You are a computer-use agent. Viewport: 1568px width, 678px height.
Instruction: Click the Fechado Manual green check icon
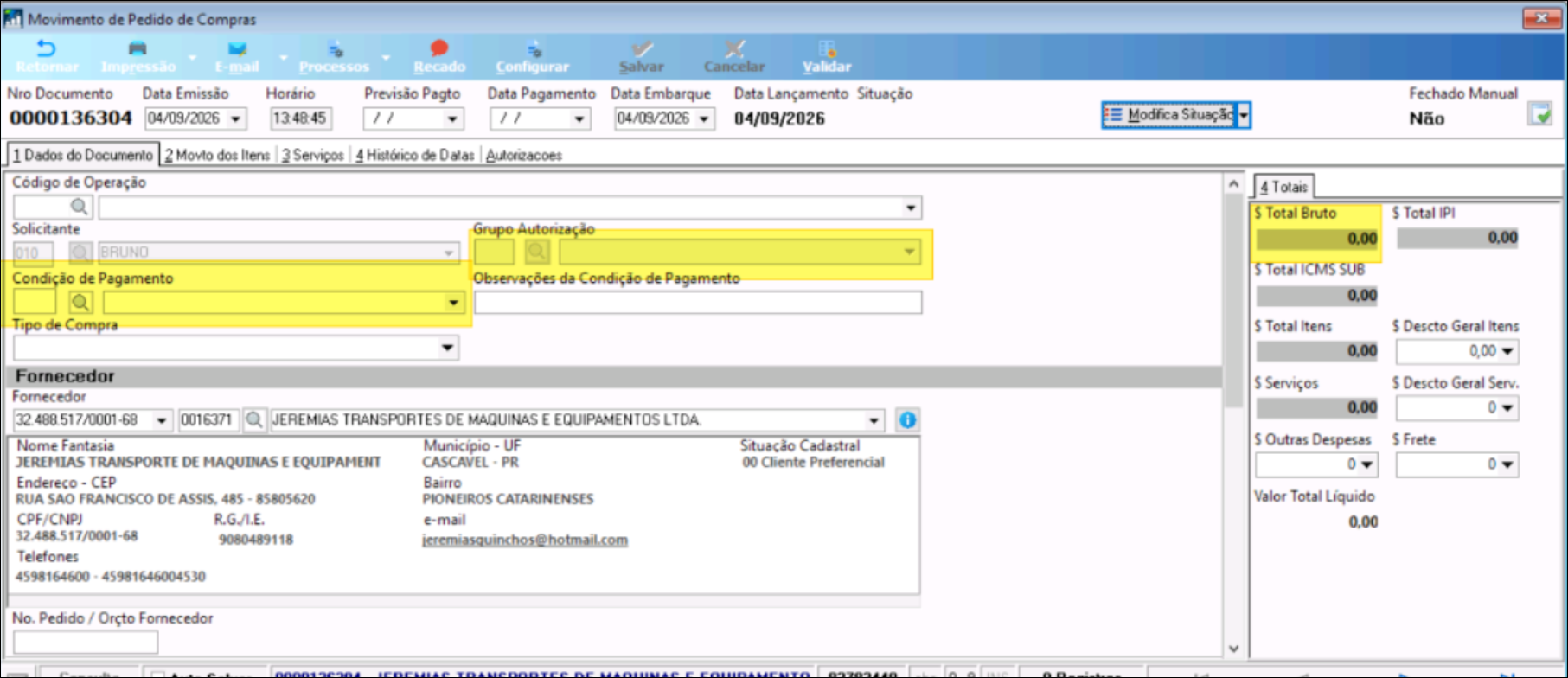pyautogui.click(x=1539, y=114)
